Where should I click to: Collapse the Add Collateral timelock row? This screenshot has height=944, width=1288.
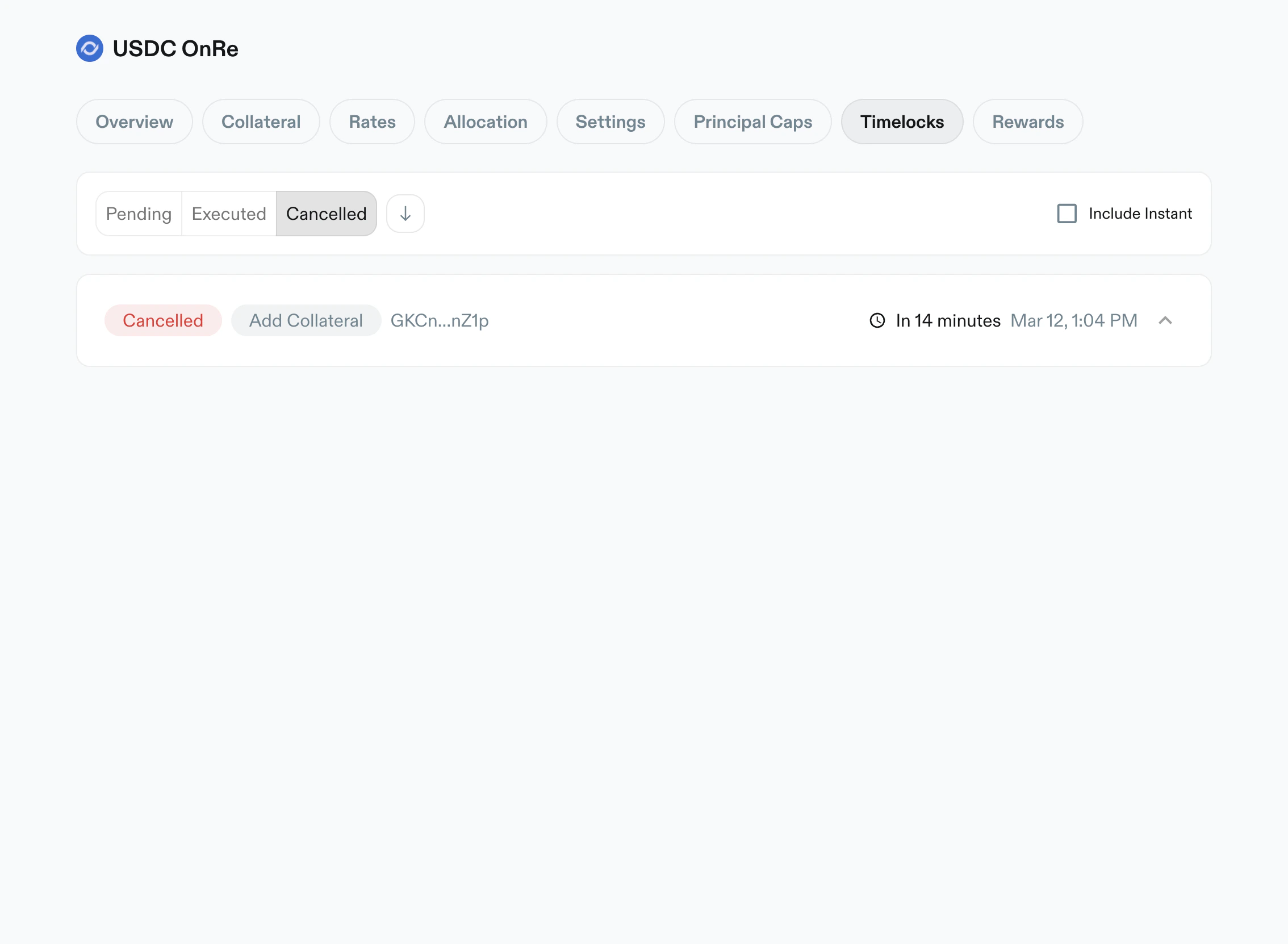[x=1165, y=320]
